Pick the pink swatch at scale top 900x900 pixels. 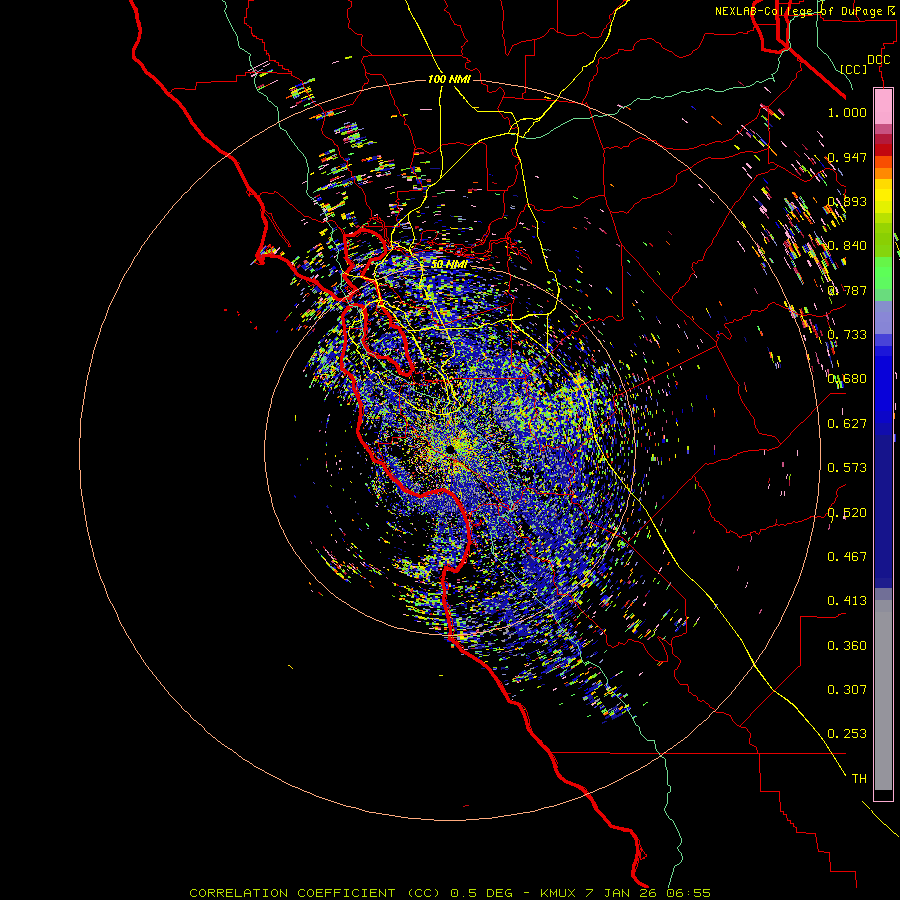pyautogui.click(x=883, y=107)
